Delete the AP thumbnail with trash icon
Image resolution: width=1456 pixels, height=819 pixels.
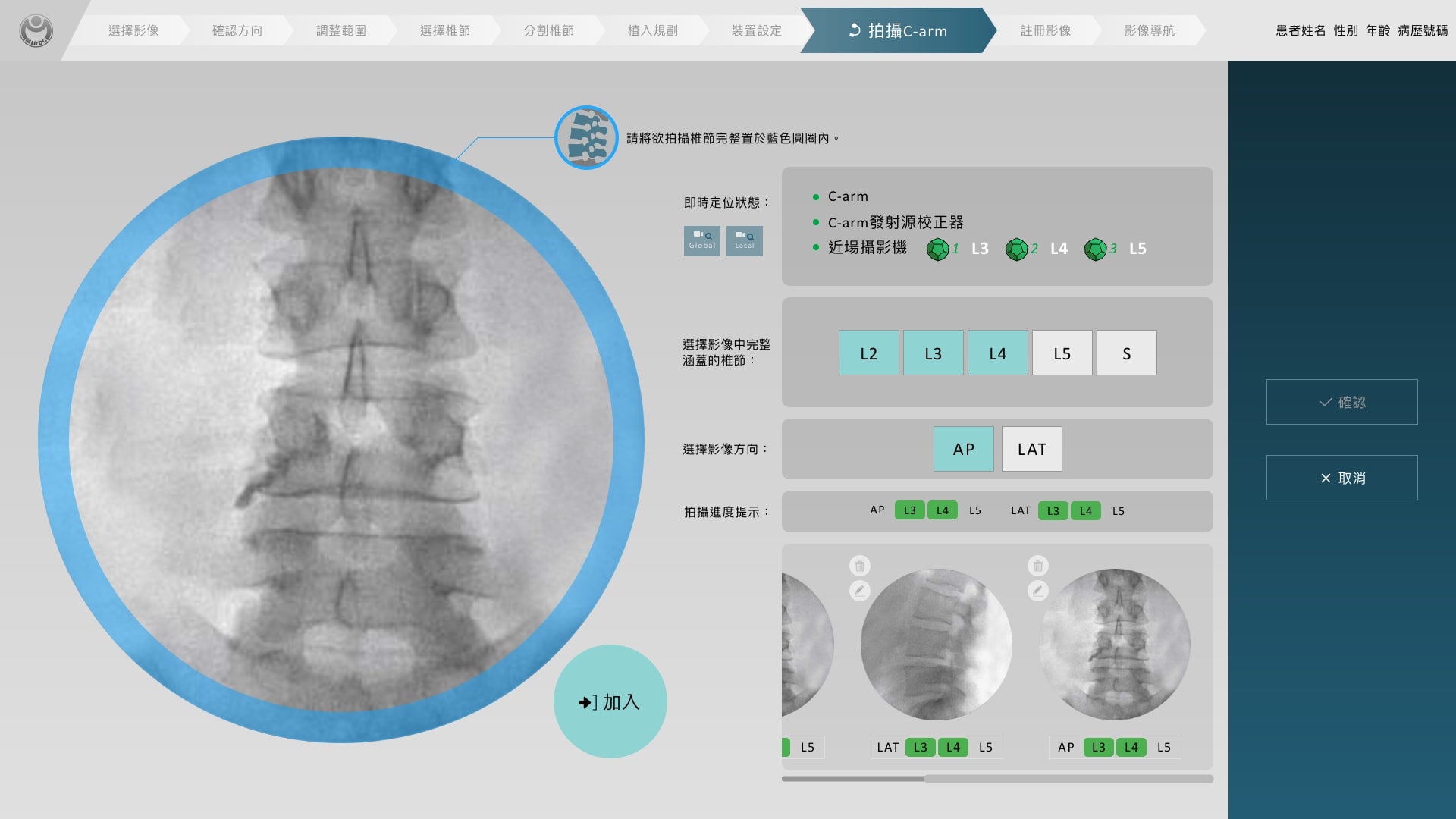coord(1038,566)
